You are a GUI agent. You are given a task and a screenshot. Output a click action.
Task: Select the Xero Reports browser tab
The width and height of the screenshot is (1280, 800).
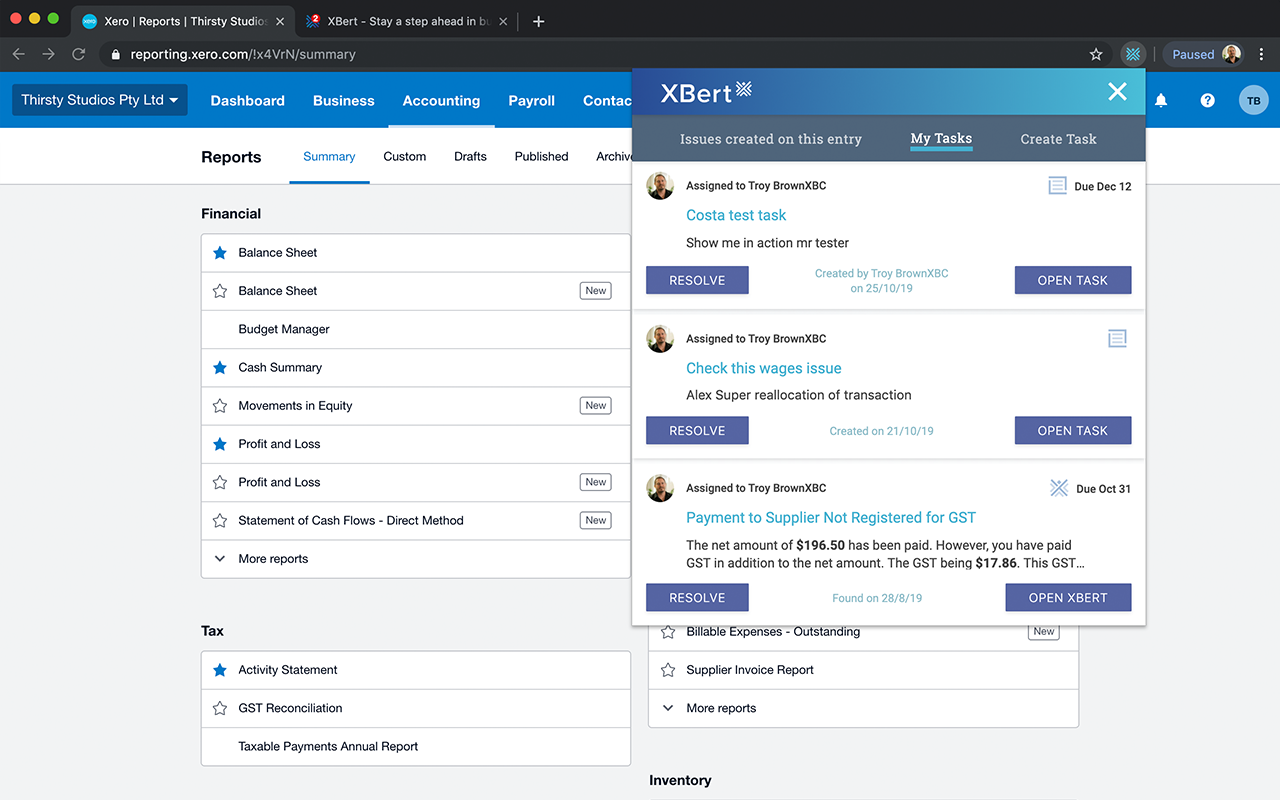183,21
